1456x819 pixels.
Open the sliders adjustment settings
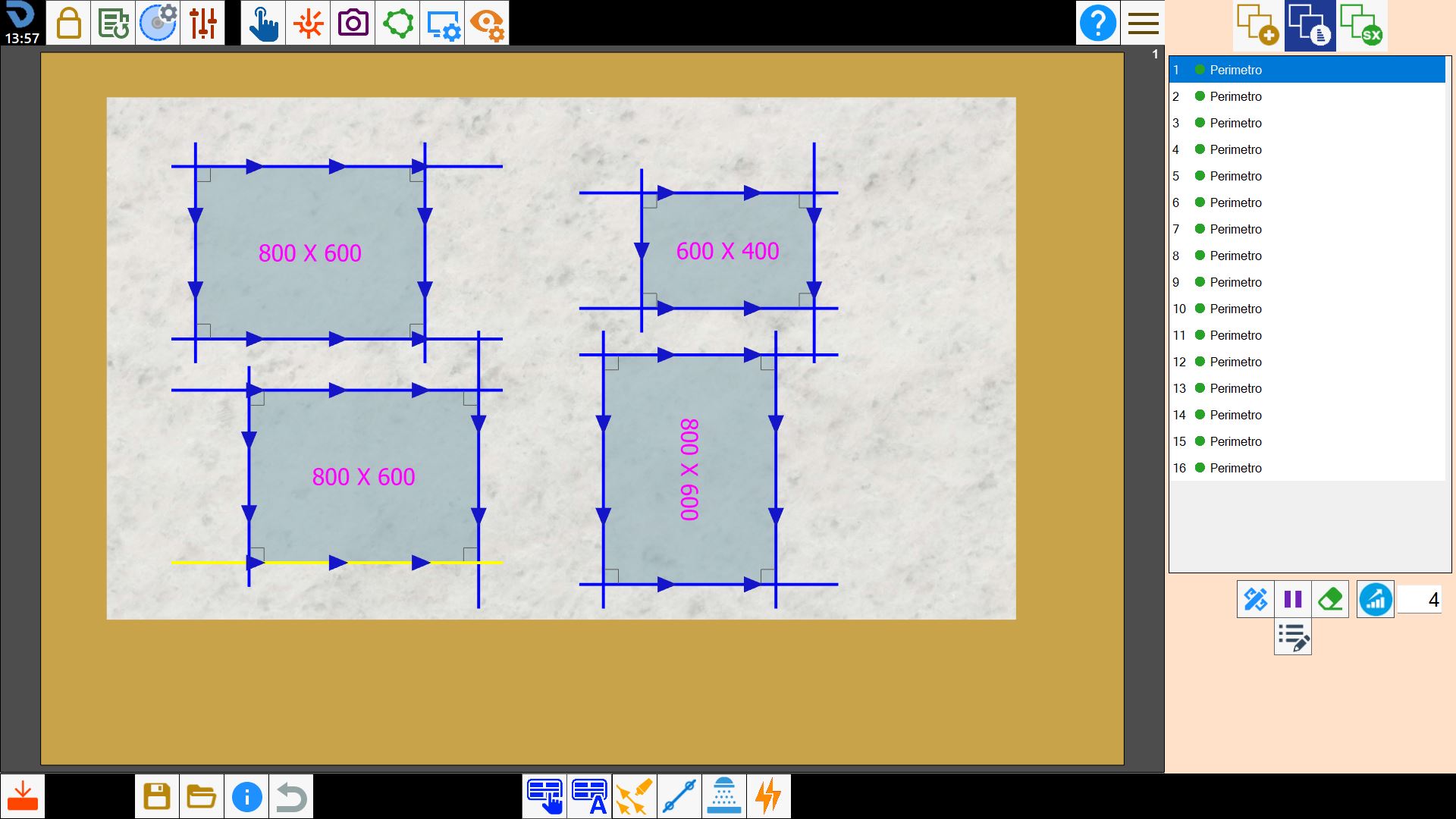pos(203,23)
